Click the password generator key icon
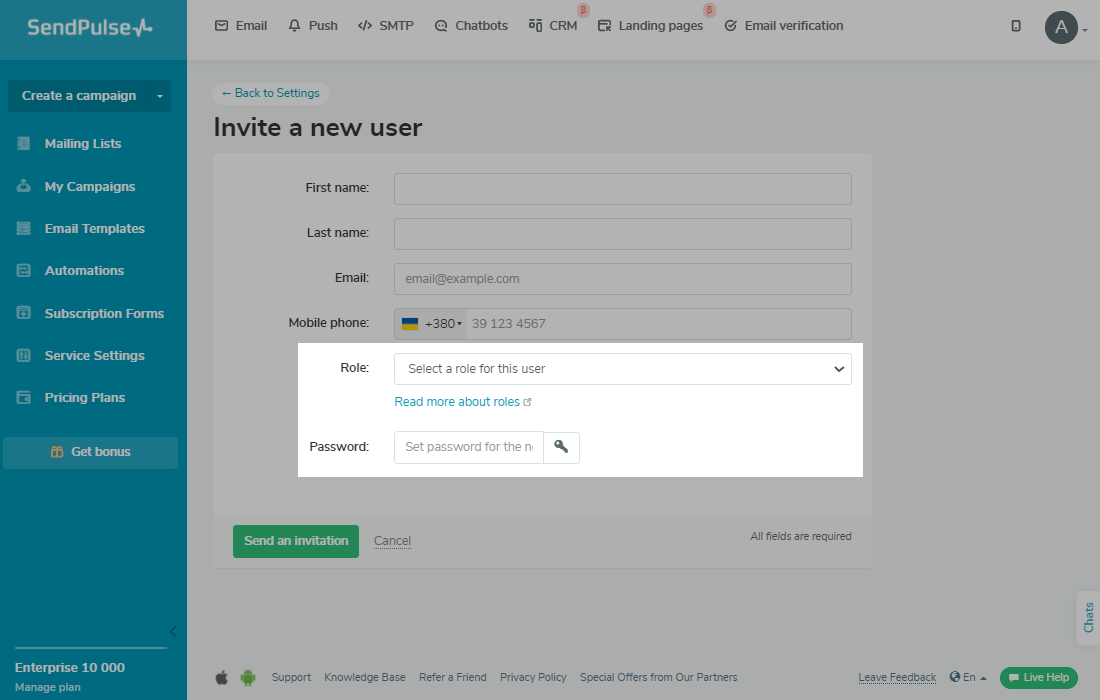The width and height of the screenshot is (1100, 700). click(561, 447)
